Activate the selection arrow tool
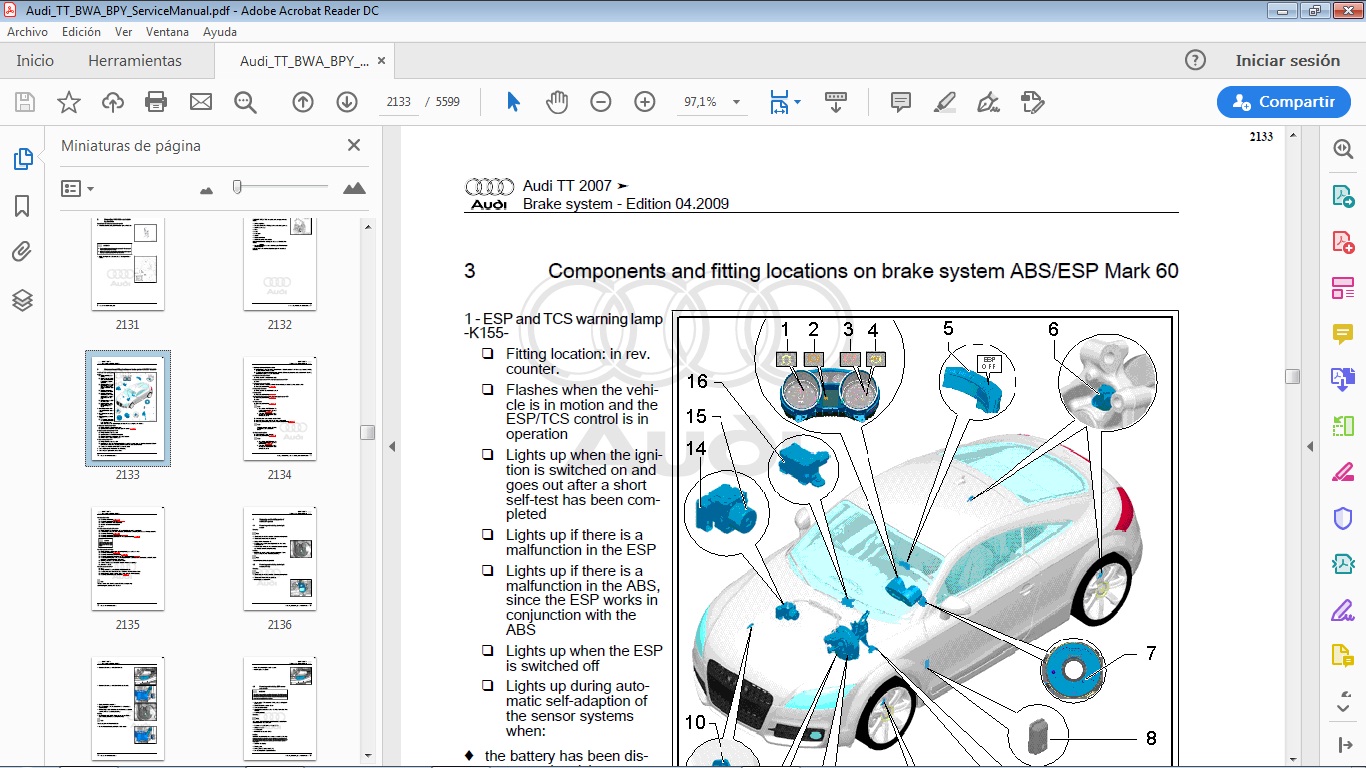The height and width of the screenshot is (768, 1366). pos(514,102)
